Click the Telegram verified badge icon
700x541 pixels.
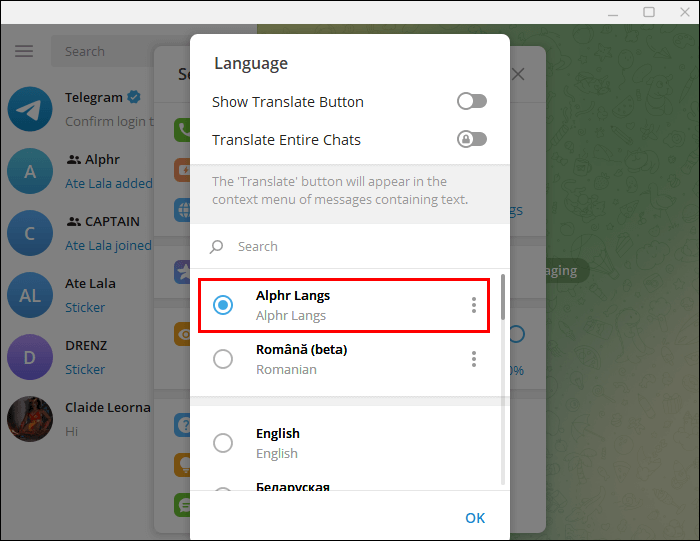(133, 97)
